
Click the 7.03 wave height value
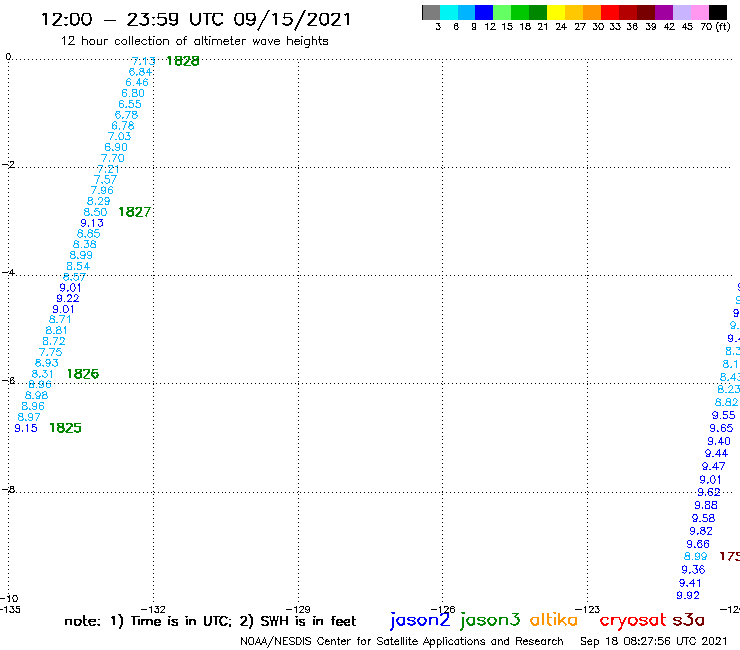tap(119, 136)
